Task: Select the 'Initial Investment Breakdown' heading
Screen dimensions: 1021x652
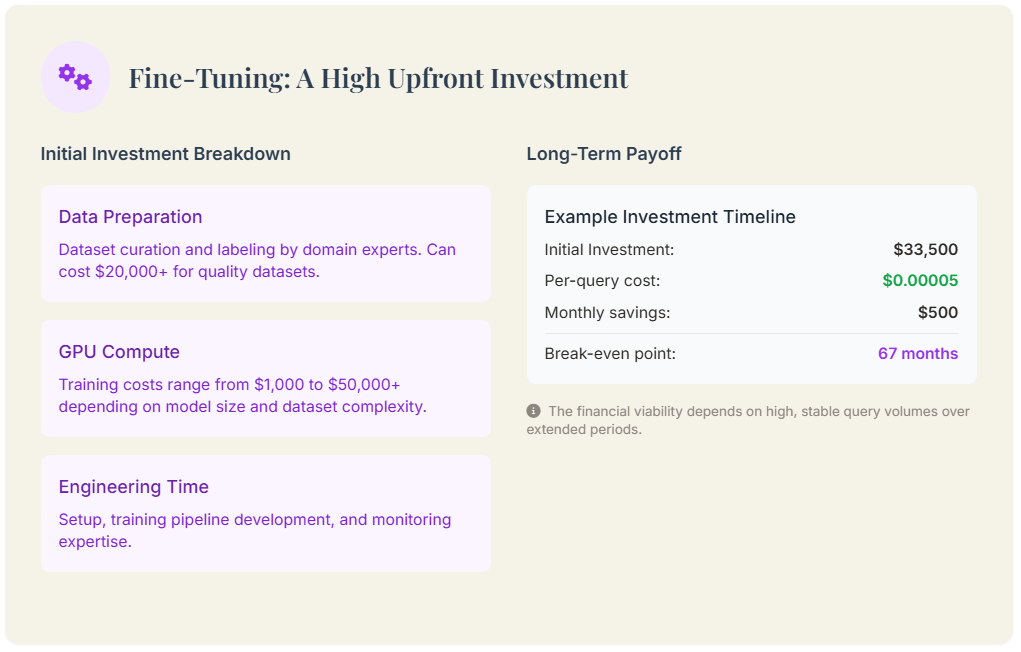Action: coord(165,154)
